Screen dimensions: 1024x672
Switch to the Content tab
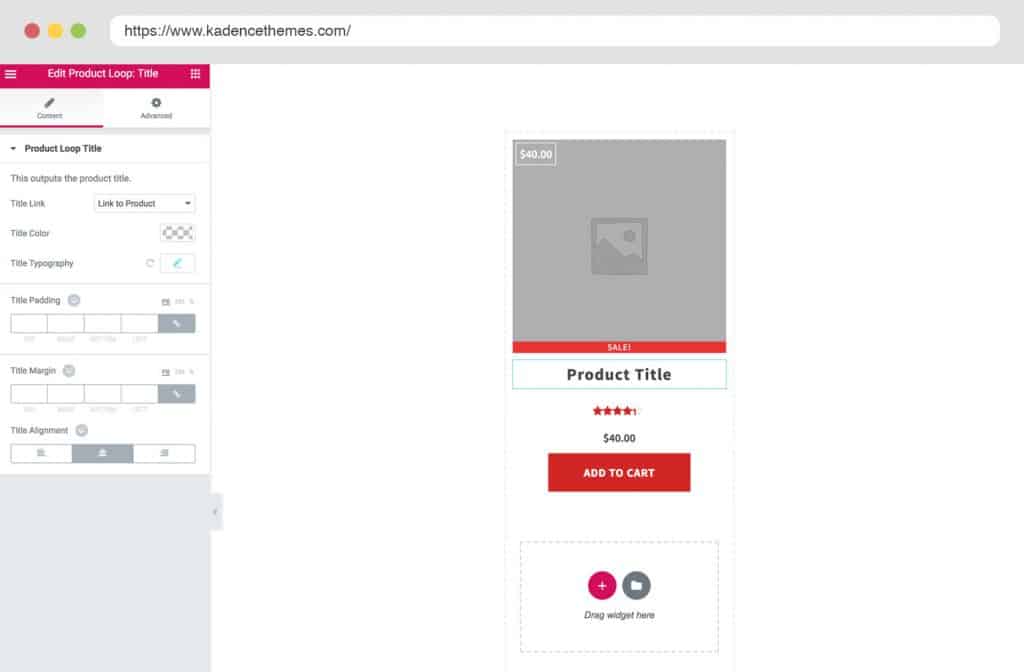click(50, 108)
